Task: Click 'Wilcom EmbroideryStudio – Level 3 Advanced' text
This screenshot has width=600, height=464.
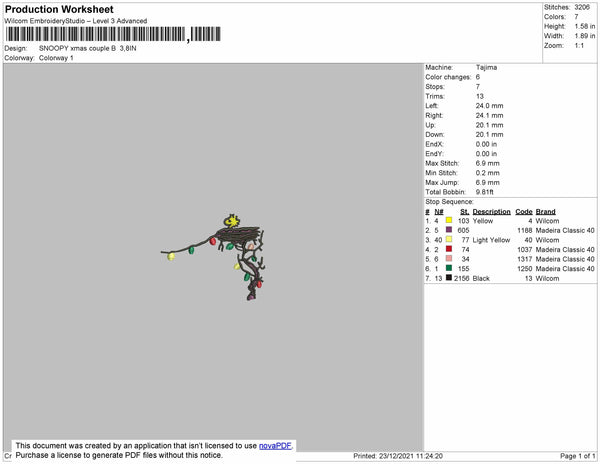Action: (x=76, y=21)
